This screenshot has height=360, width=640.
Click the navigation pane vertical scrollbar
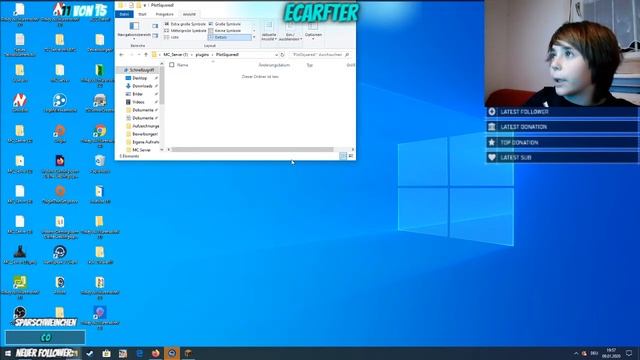162,86
